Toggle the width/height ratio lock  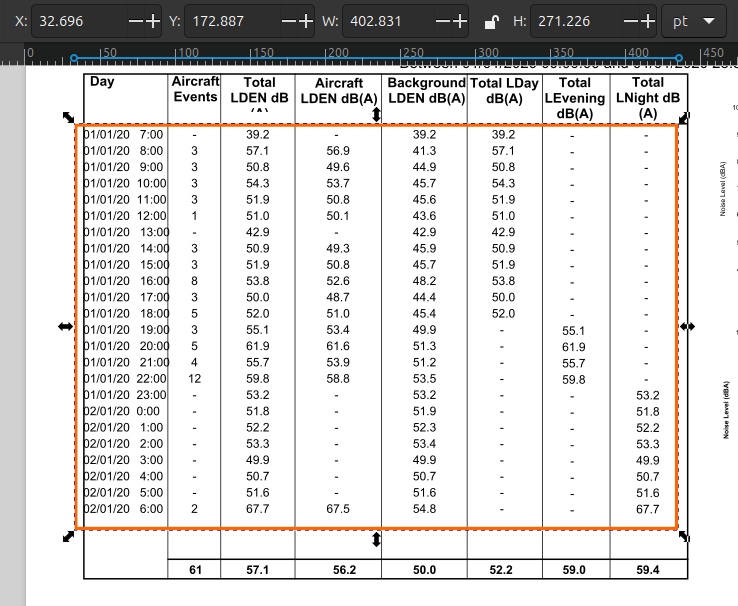point(490,21)
